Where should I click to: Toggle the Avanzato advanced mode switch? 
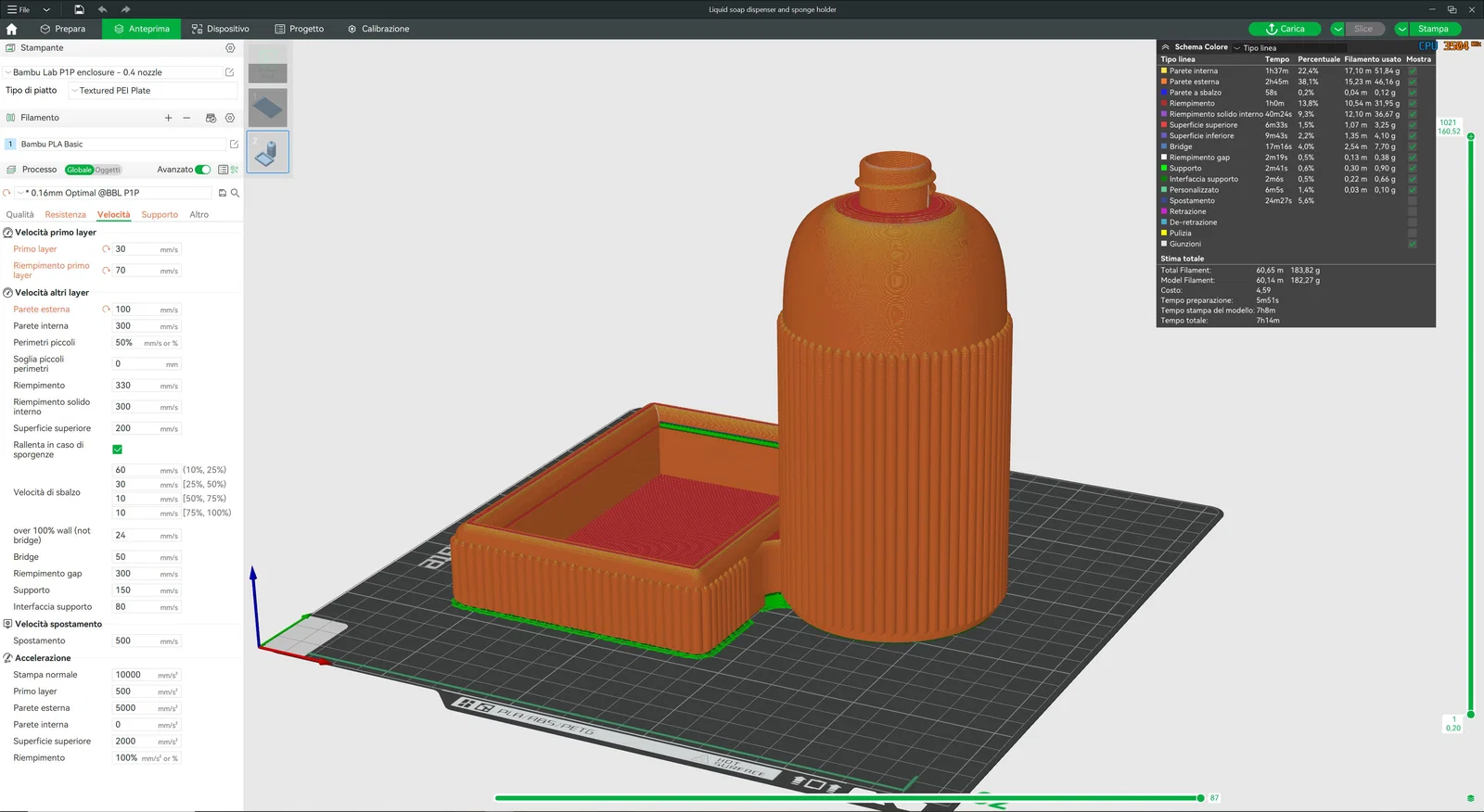[202, 170]
